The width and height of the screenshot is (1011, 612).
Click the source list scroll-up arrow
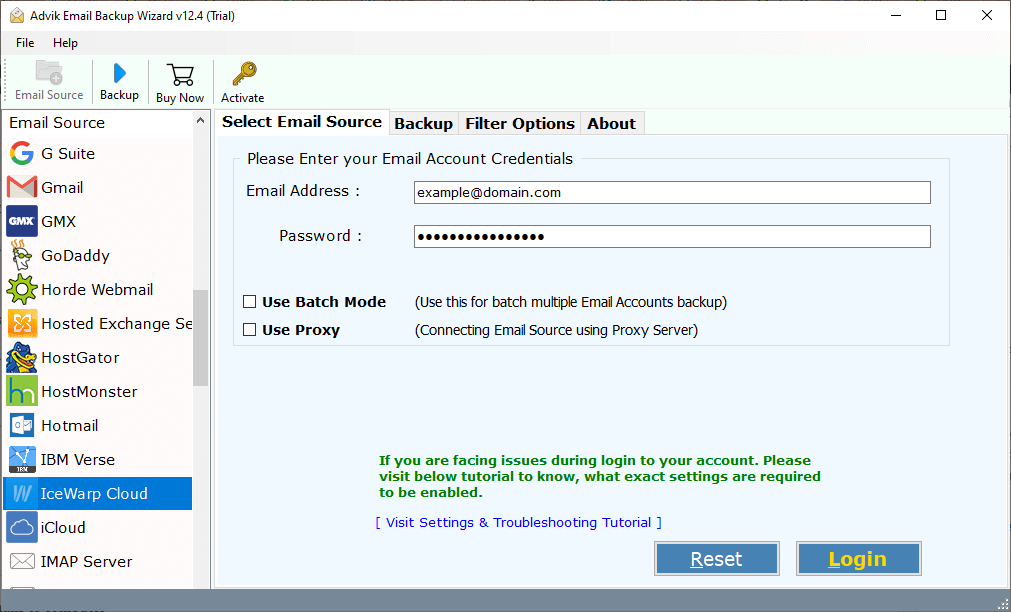pyautogui.click(x=200, y=121)
